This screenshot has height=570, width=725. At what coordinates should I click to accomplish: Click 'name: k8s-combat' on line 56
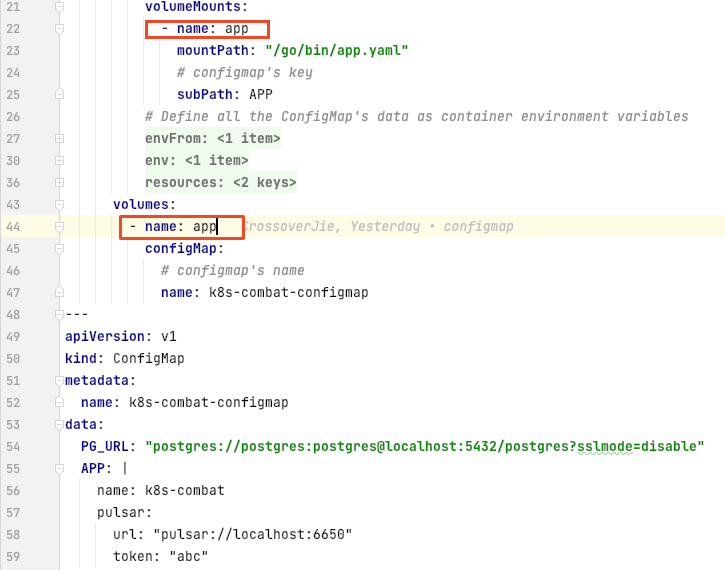pyautogui.click(x=160, y=490)
